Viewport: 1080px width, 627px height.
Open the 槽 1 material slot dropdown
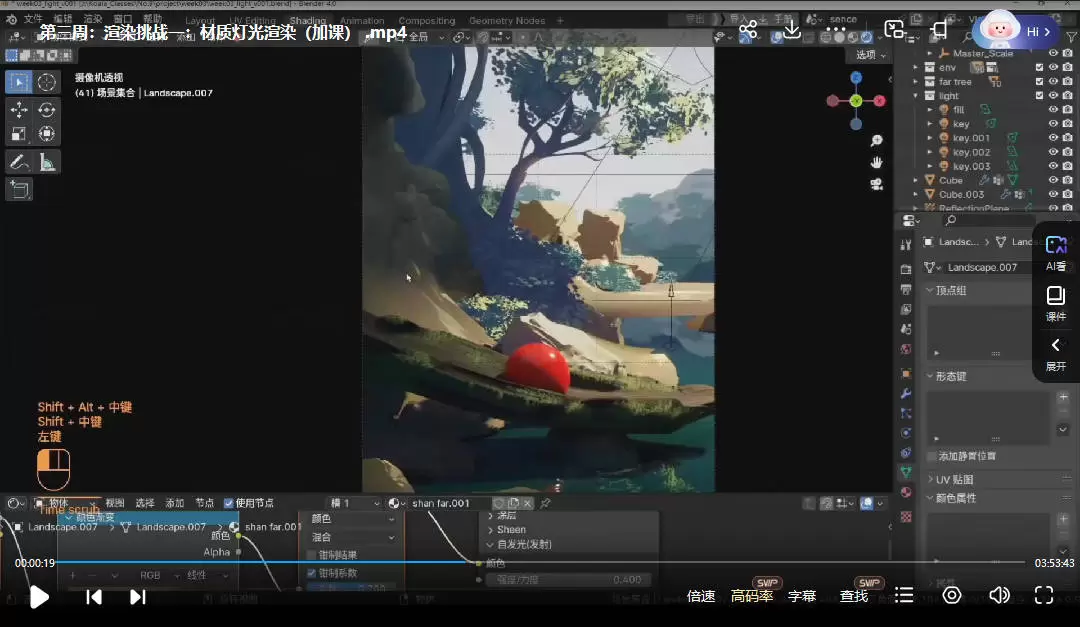tap(353, 503)
